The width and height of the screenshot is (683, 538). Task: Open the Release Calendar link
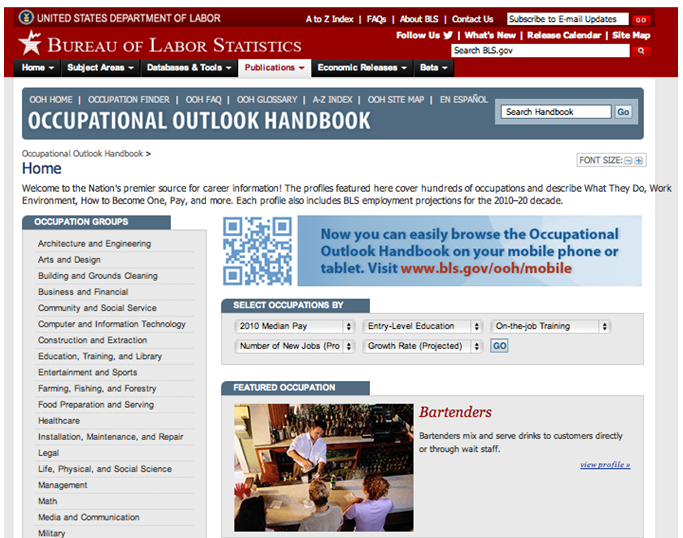tap(564, 35)
